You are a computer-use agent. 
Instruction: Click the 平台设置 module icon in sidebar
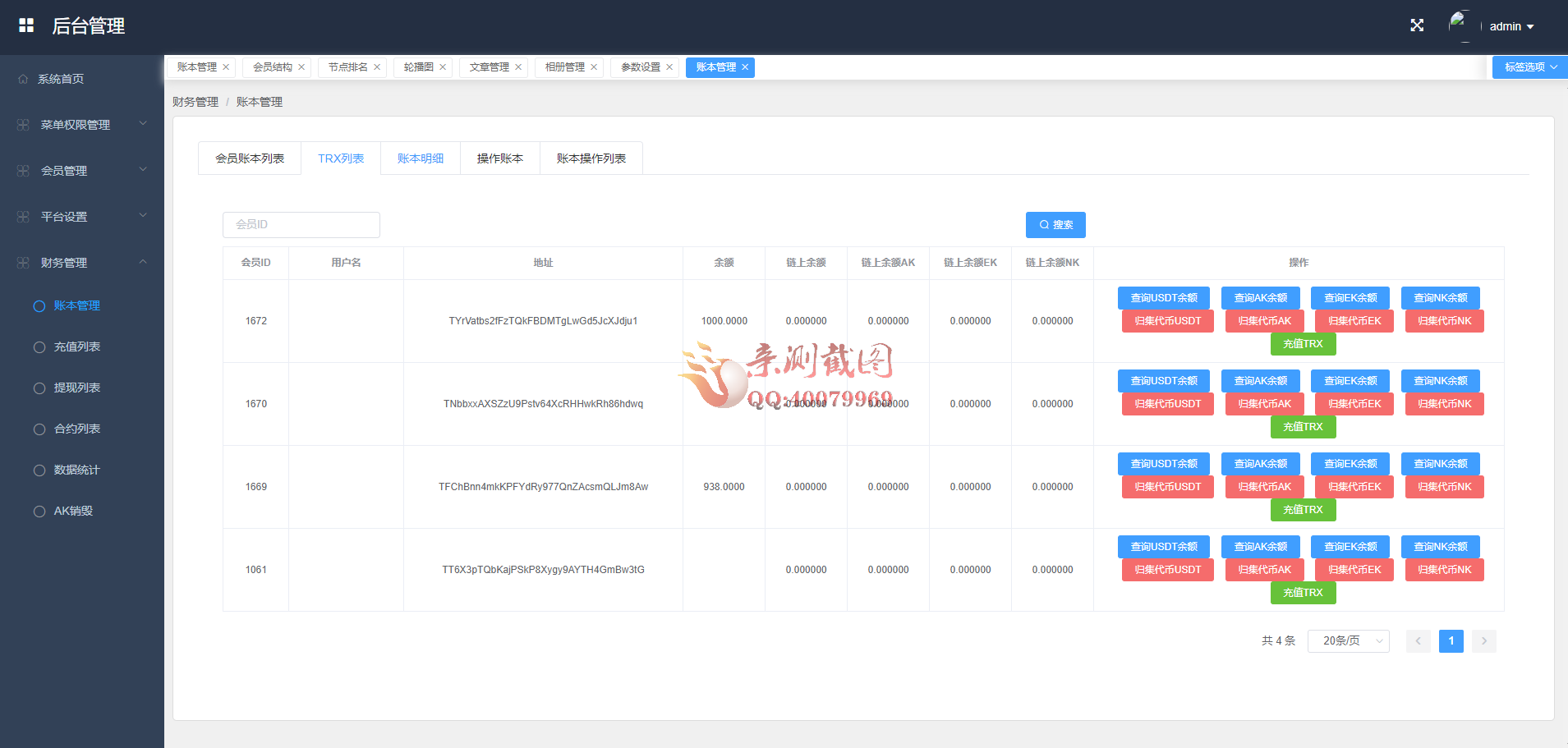point(21,216)
